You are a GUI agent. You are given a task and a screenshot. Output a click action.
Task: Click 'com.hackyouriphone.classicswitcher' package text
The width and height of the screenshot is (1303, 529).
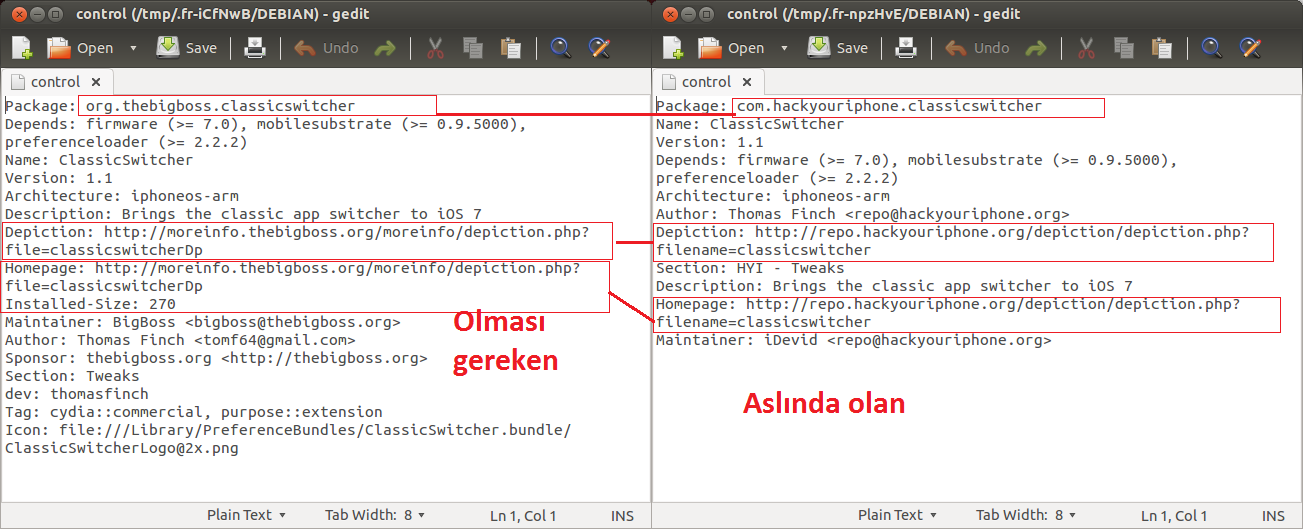[889, 106]
